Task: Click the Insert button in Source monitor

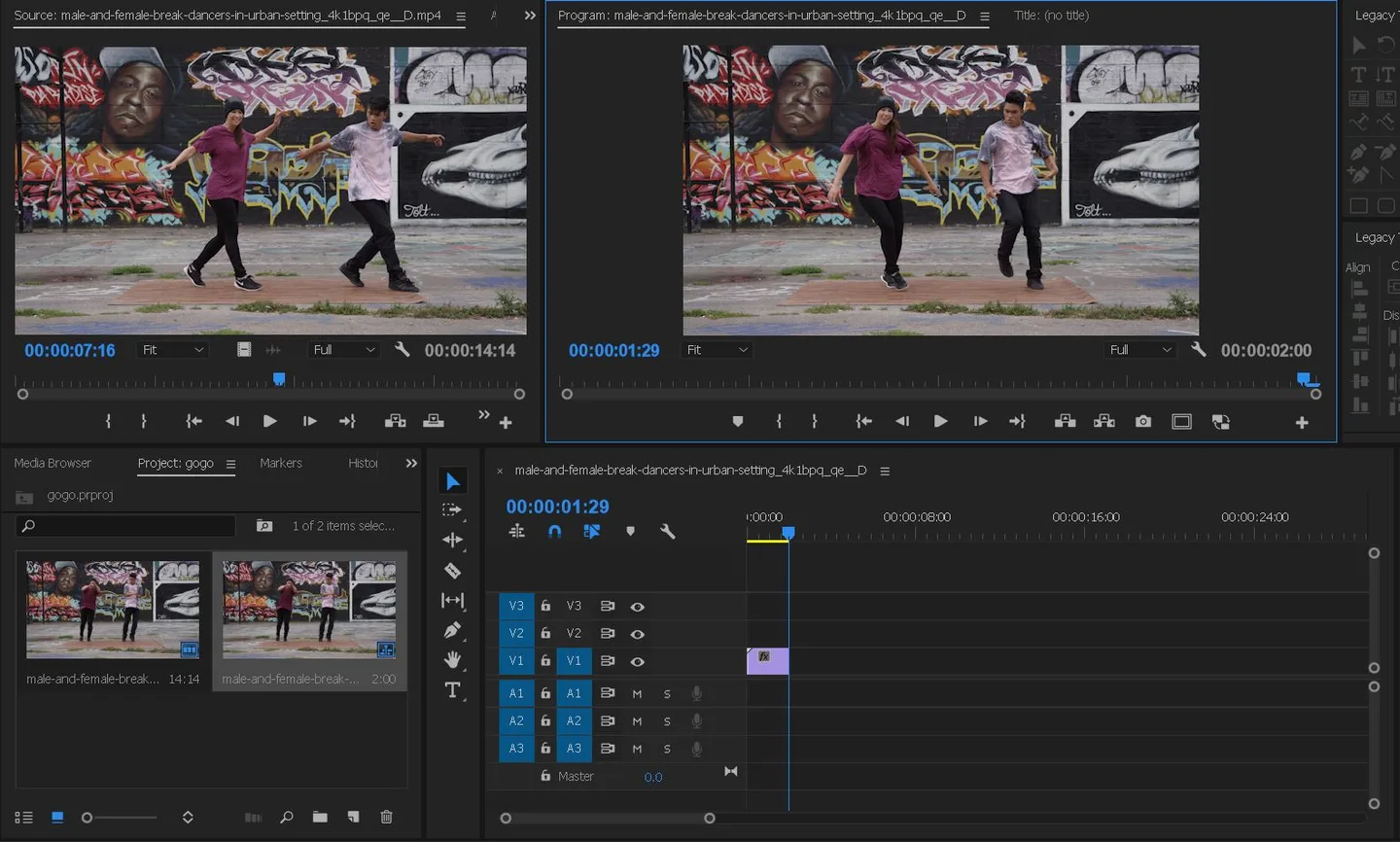Action: 395,421
